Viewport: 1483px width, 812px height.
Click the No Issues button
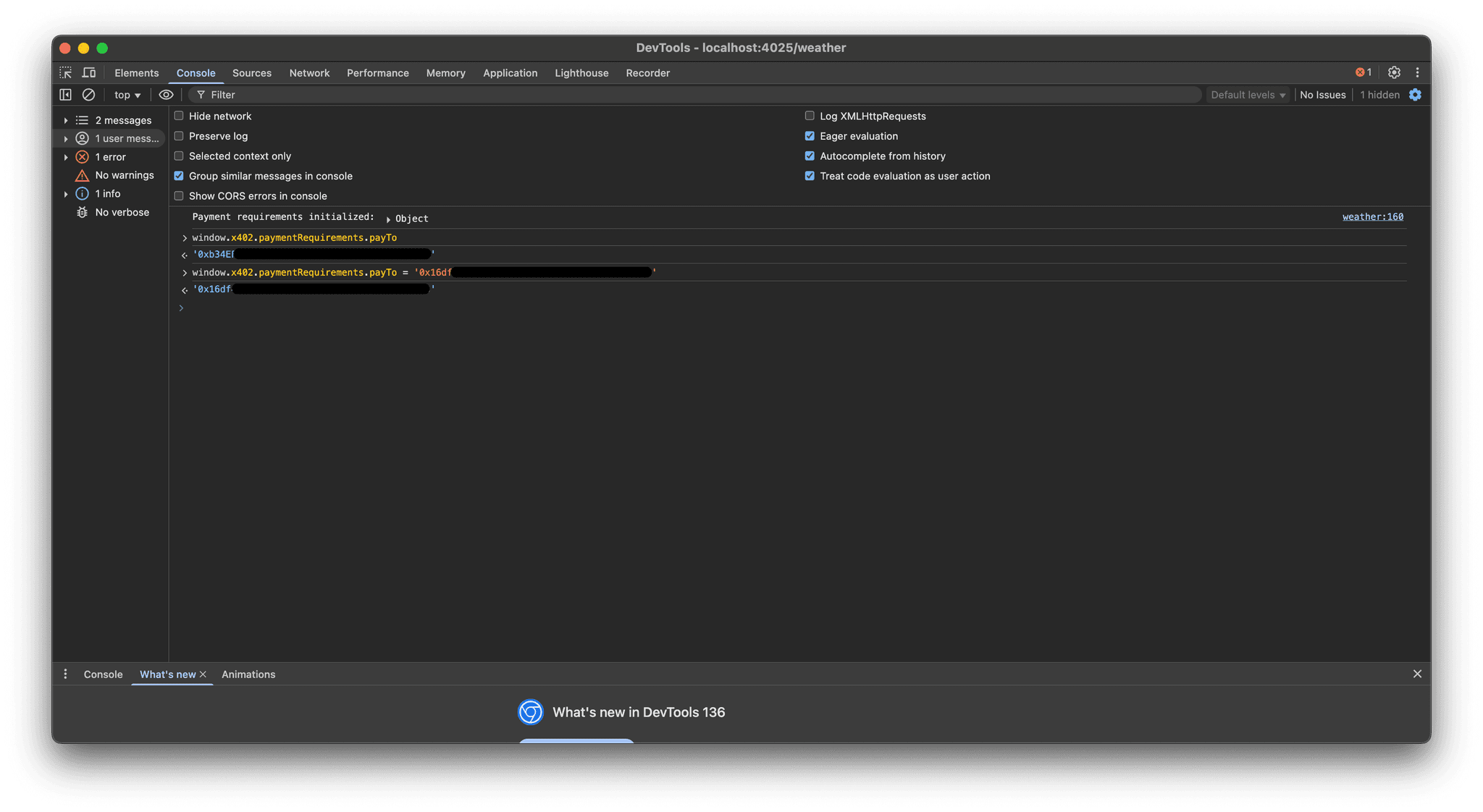[1322, 95]
